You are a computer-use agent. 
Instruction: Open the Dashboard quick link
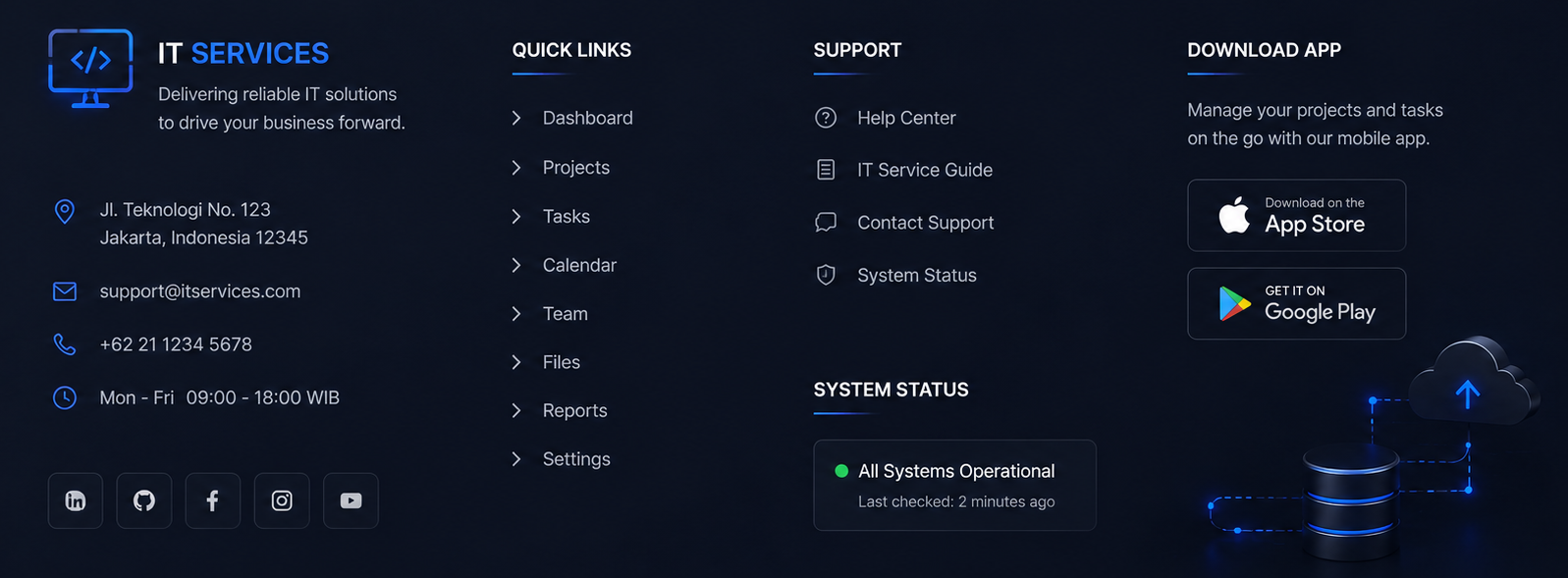587,118
